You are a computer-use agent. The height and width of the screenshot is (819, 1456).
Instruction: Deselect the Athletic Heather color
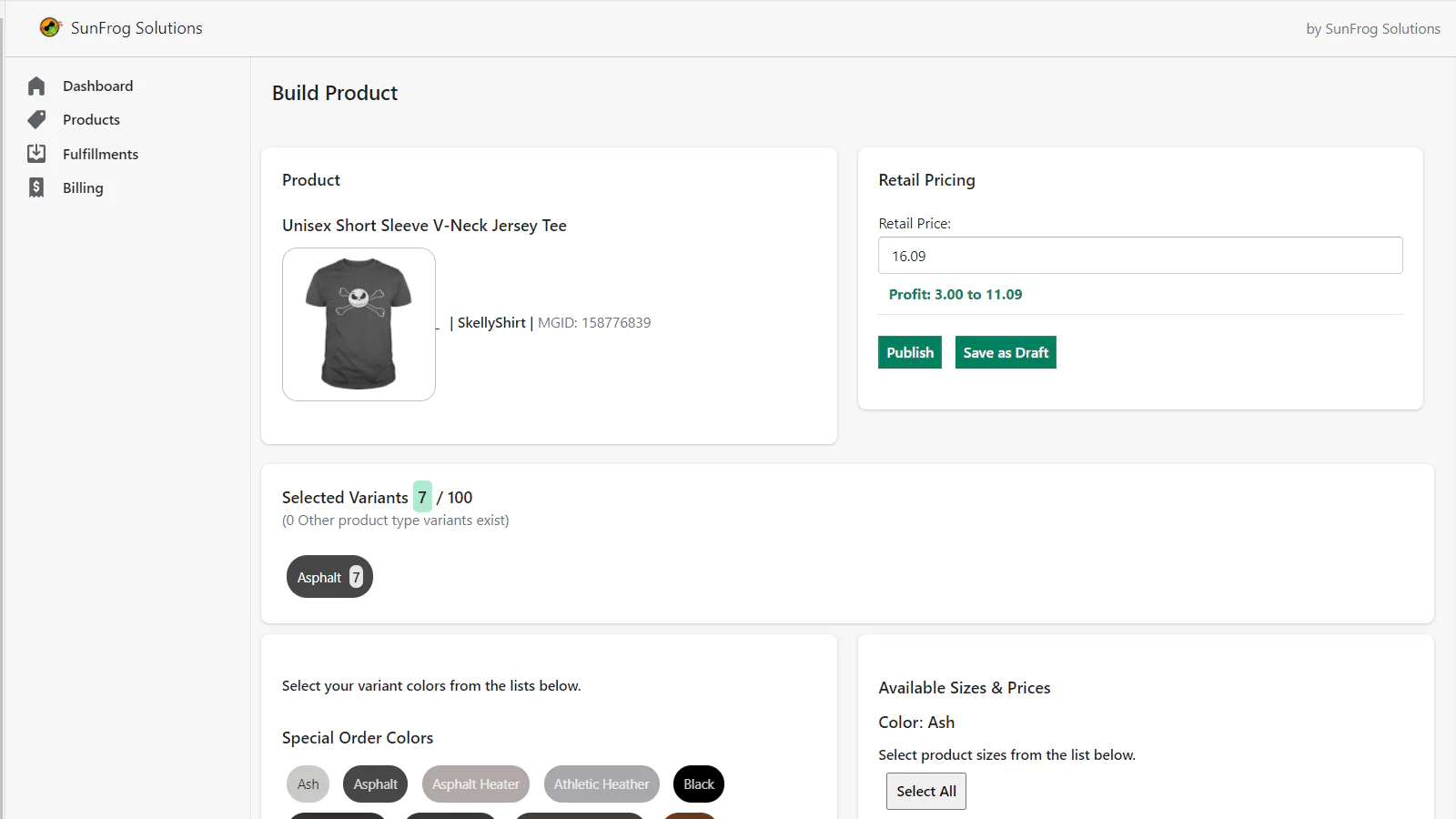tap(601, 784)
